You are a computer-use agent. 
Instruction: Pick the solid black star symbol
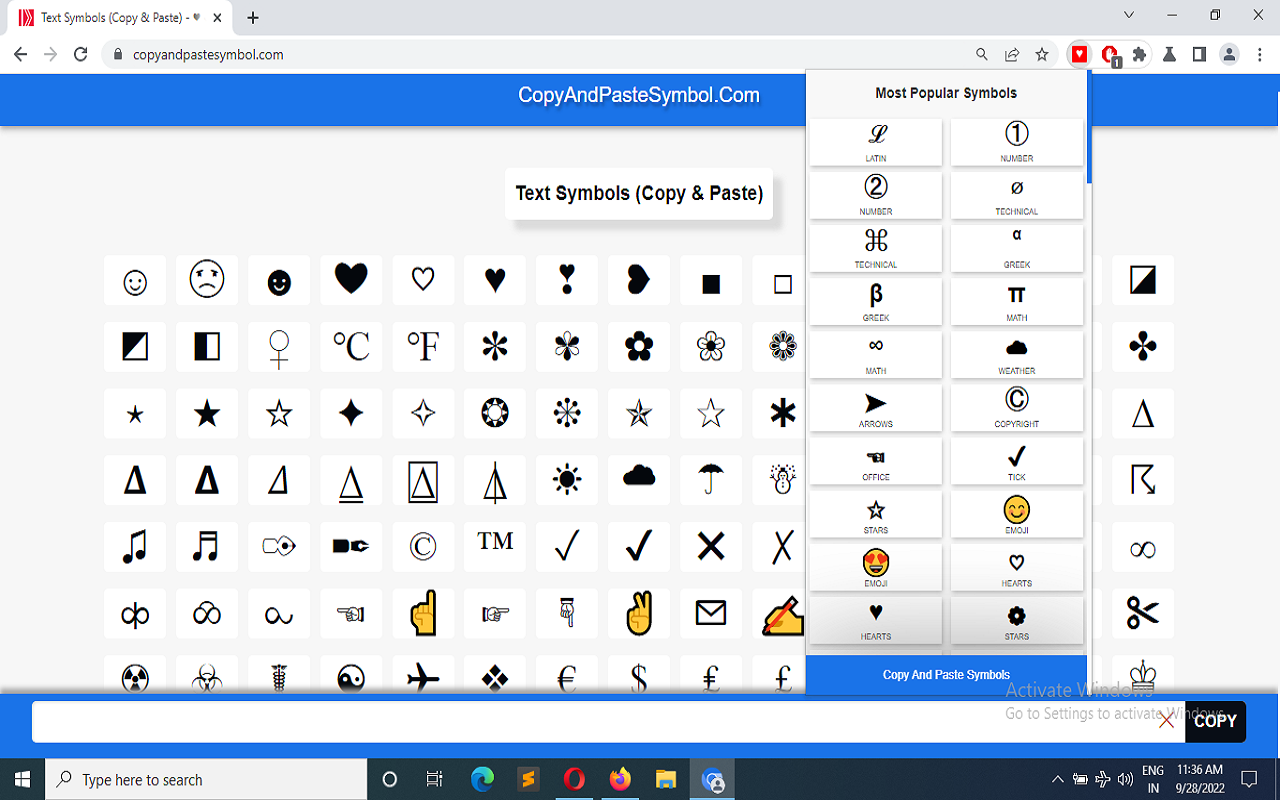point(207,414)
